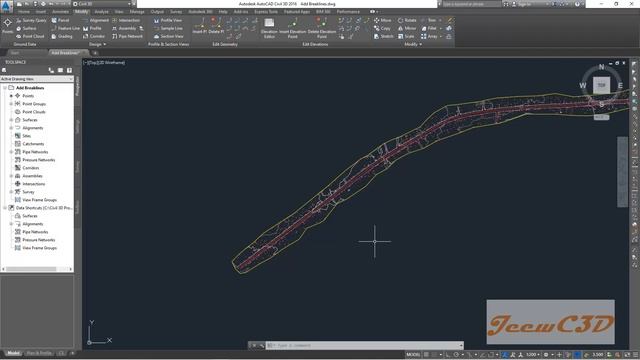This screenshot has height=360, width=640.
Task: Select the Corridor design tool
Action: click(x=94, y=36)
